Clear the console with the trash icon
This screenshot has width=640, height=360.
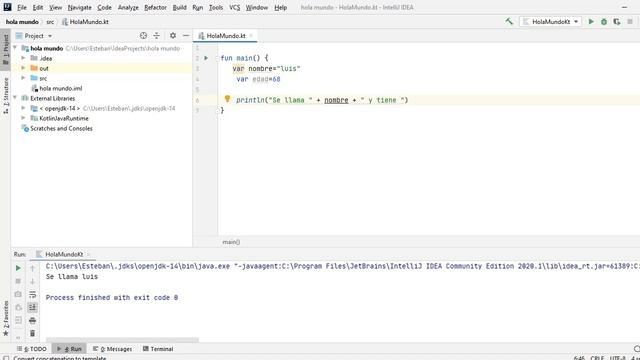point(33,333)
